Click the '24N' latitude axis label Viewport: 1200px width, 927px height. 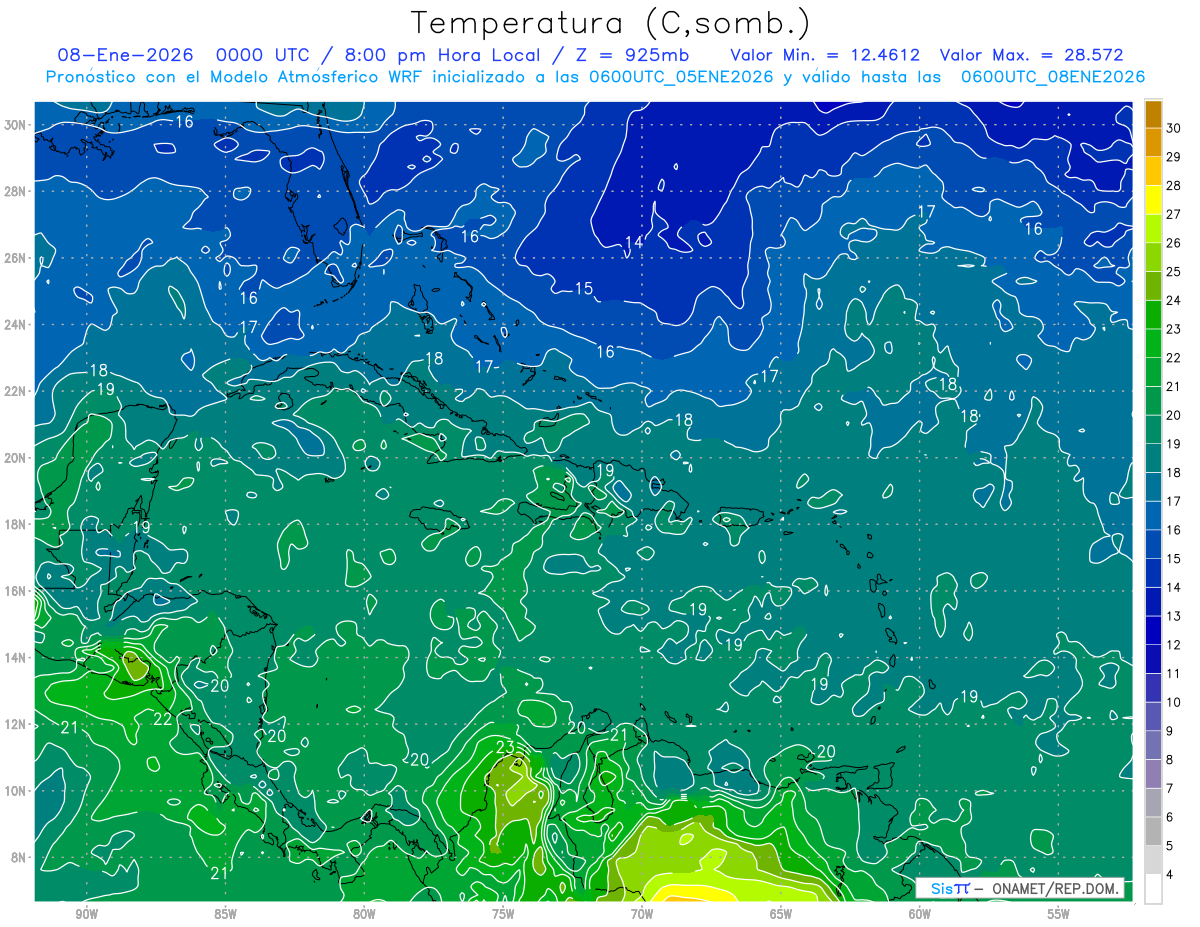(x=17, y=325)
